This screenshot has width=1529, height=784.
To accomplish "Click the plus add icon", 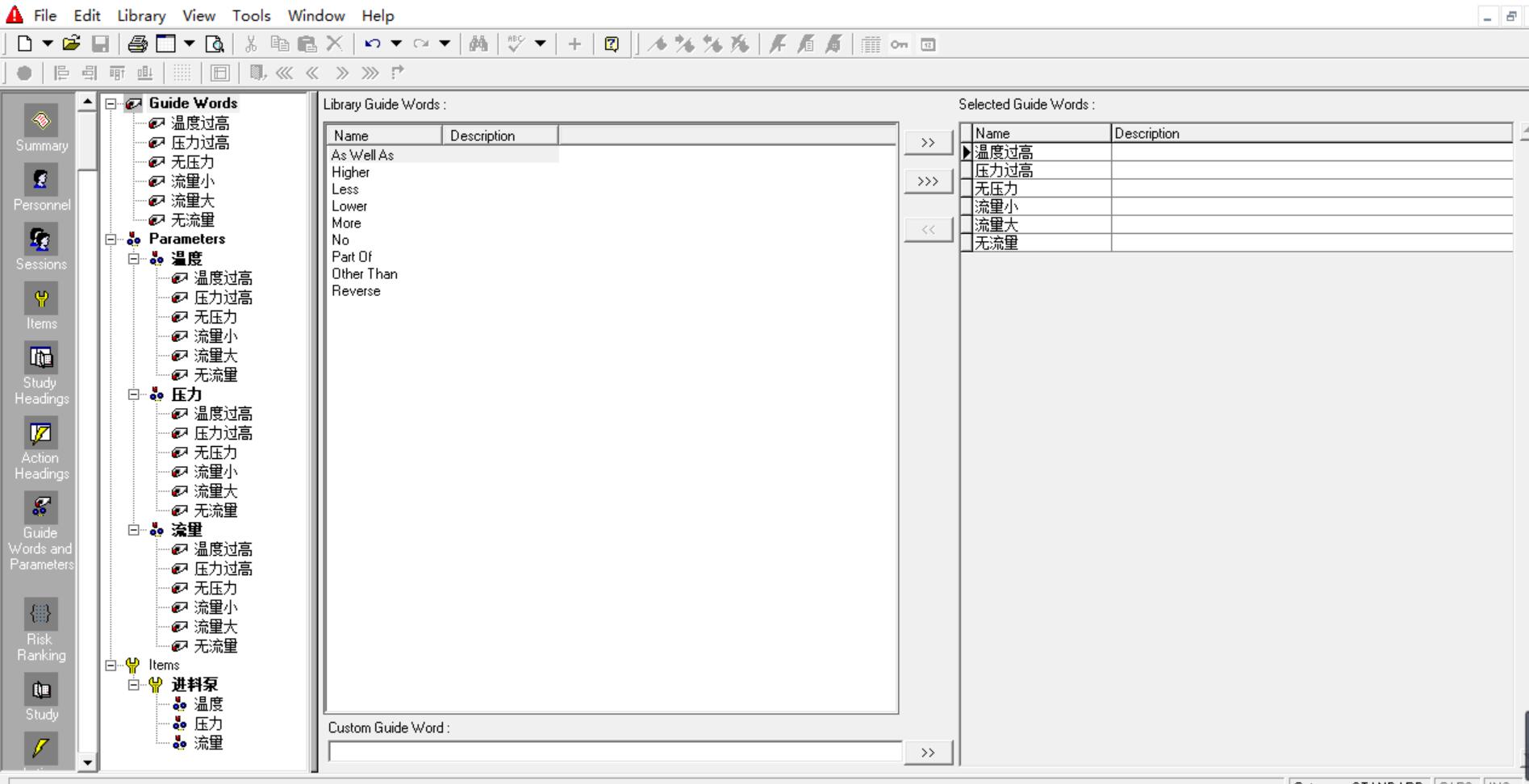I will click(574, 44).
